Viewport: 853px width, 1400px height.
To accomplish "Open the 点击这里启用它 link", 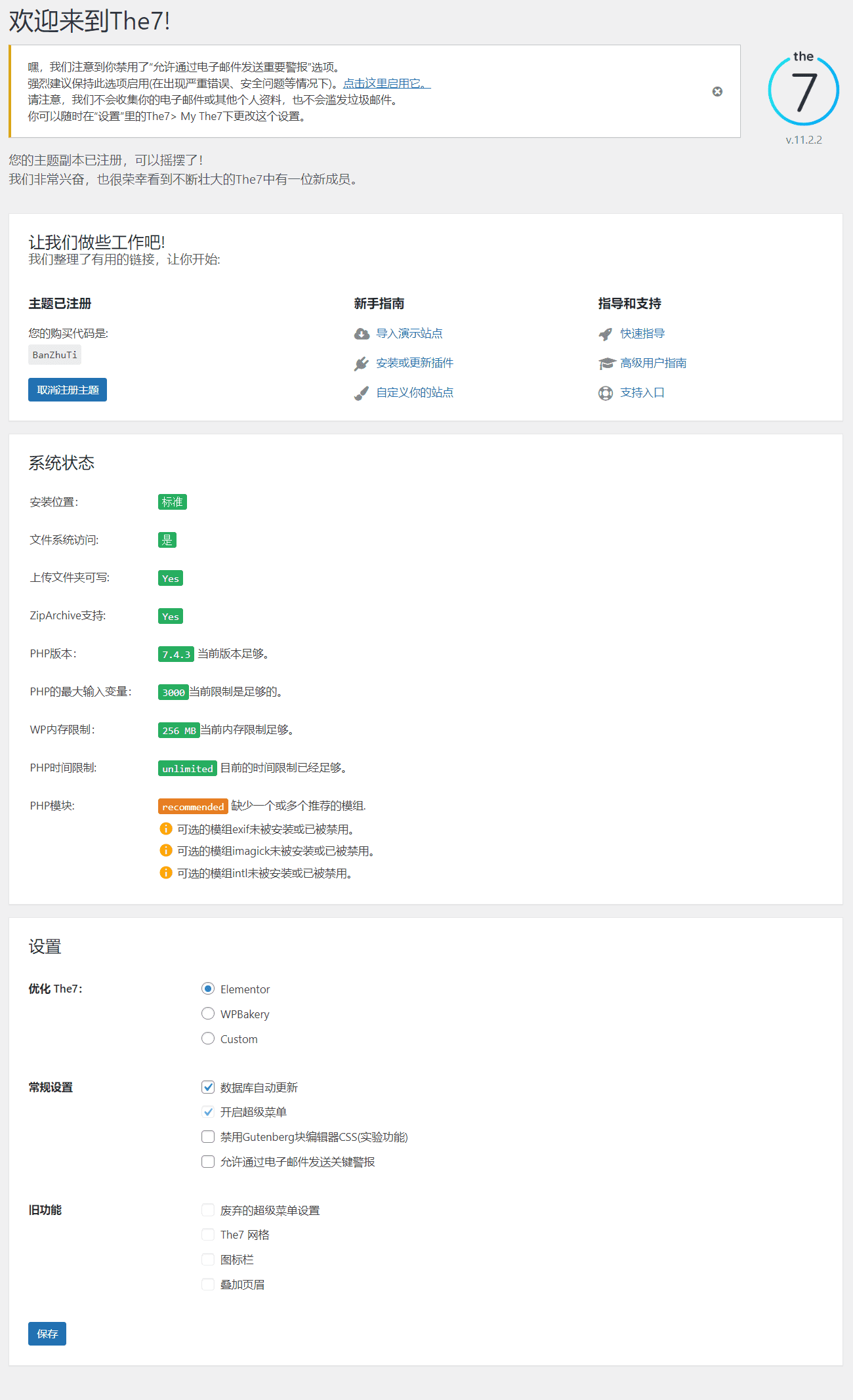I will (386, 83).
